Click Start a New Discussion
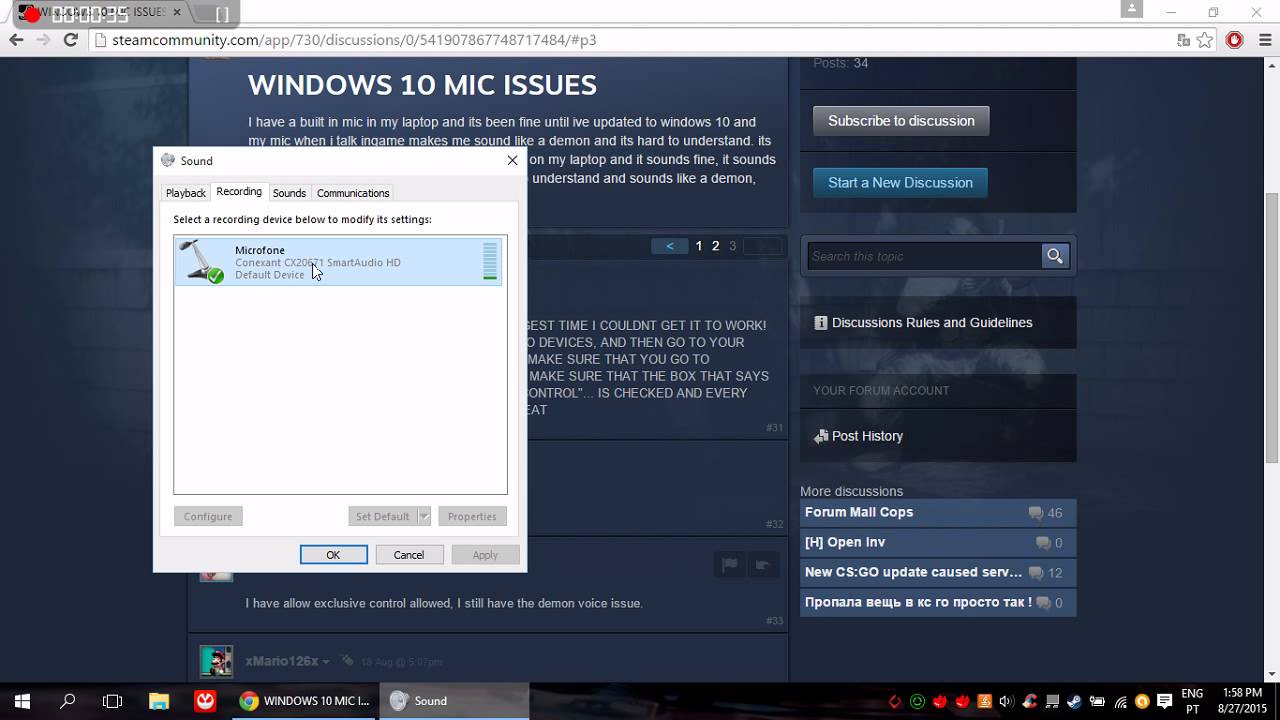This screenshot has width=1280, height=720. pos(900,183)
